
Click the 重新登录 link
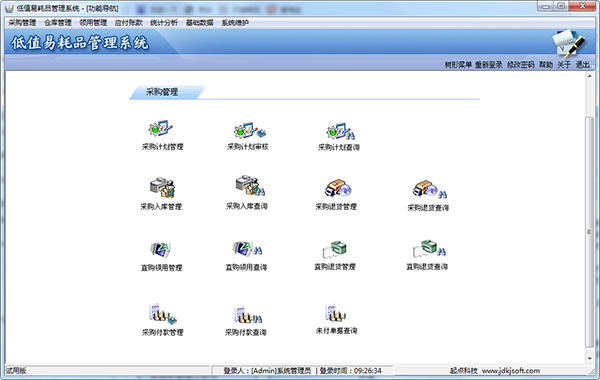pos(489,65)
